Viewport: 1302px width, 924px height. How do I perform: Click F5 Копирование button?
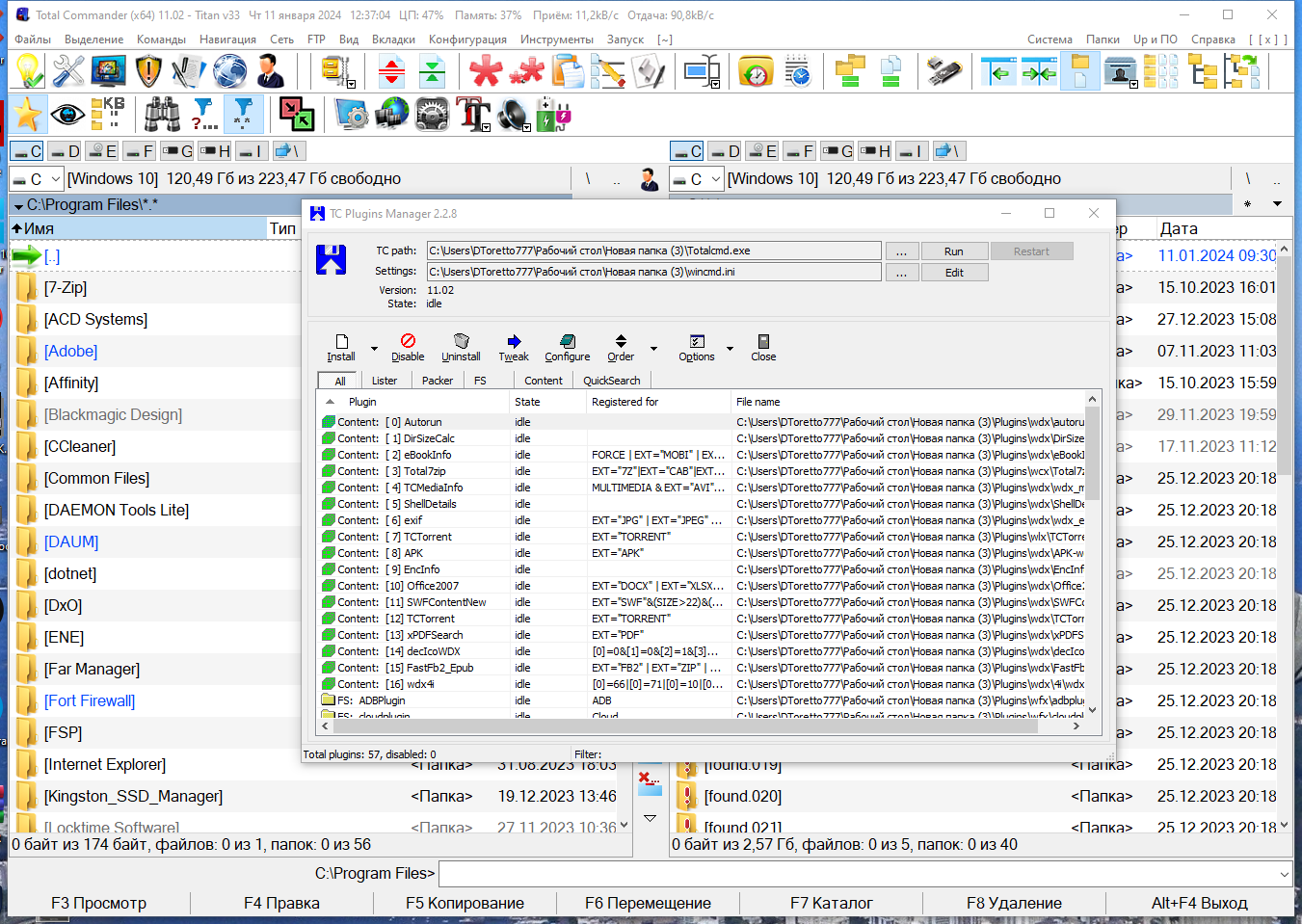pos(465,903)
